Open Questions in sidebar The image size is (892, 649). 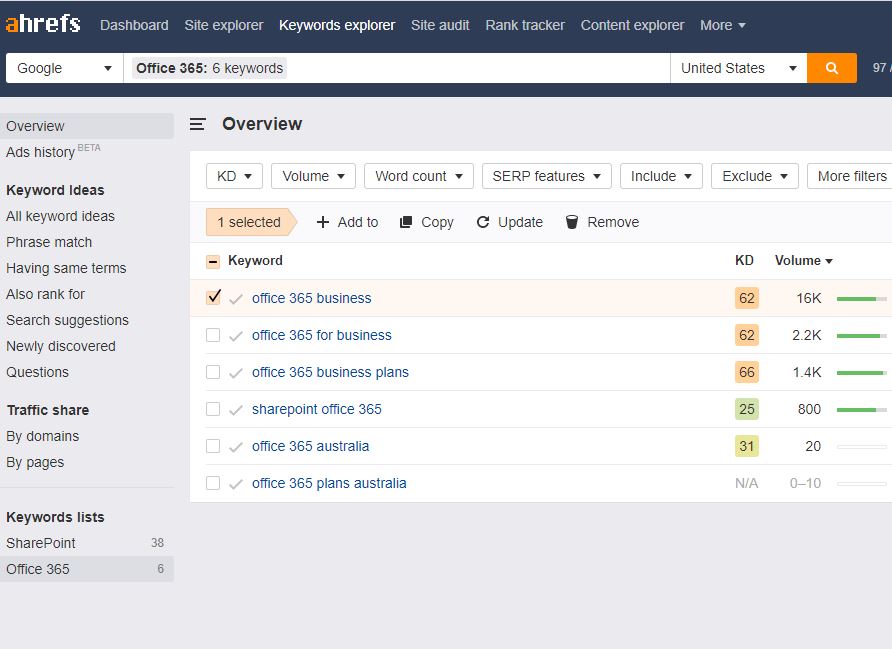click(38, 372)
